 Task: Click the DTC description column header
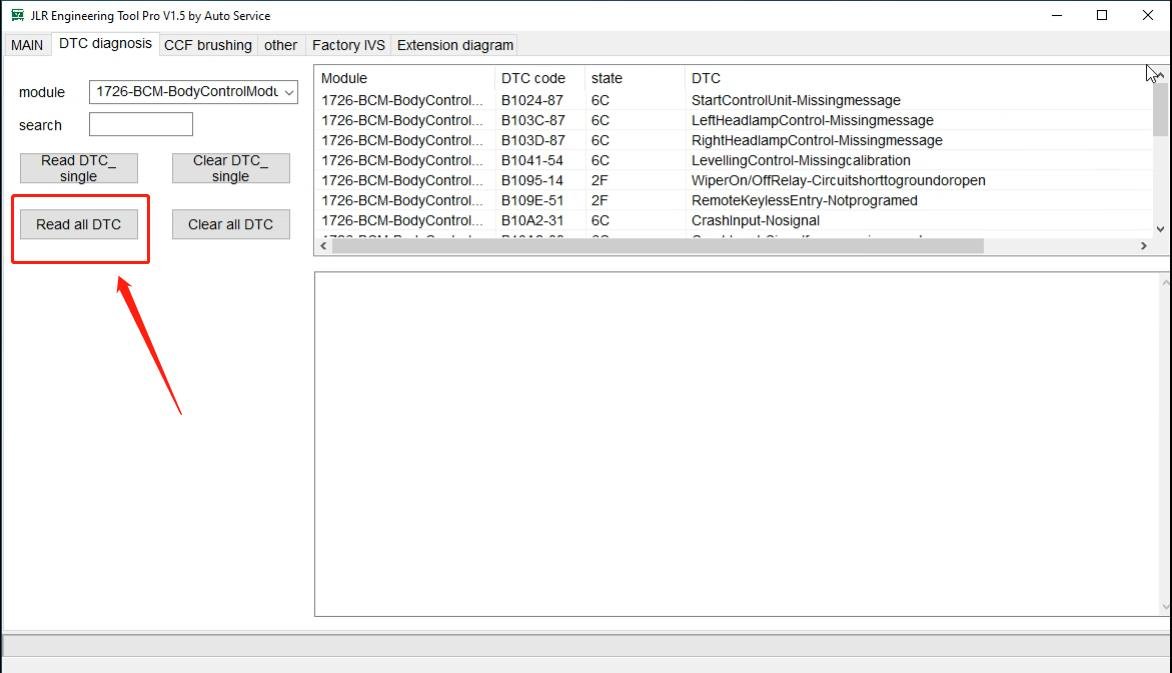tap(918, 78)
